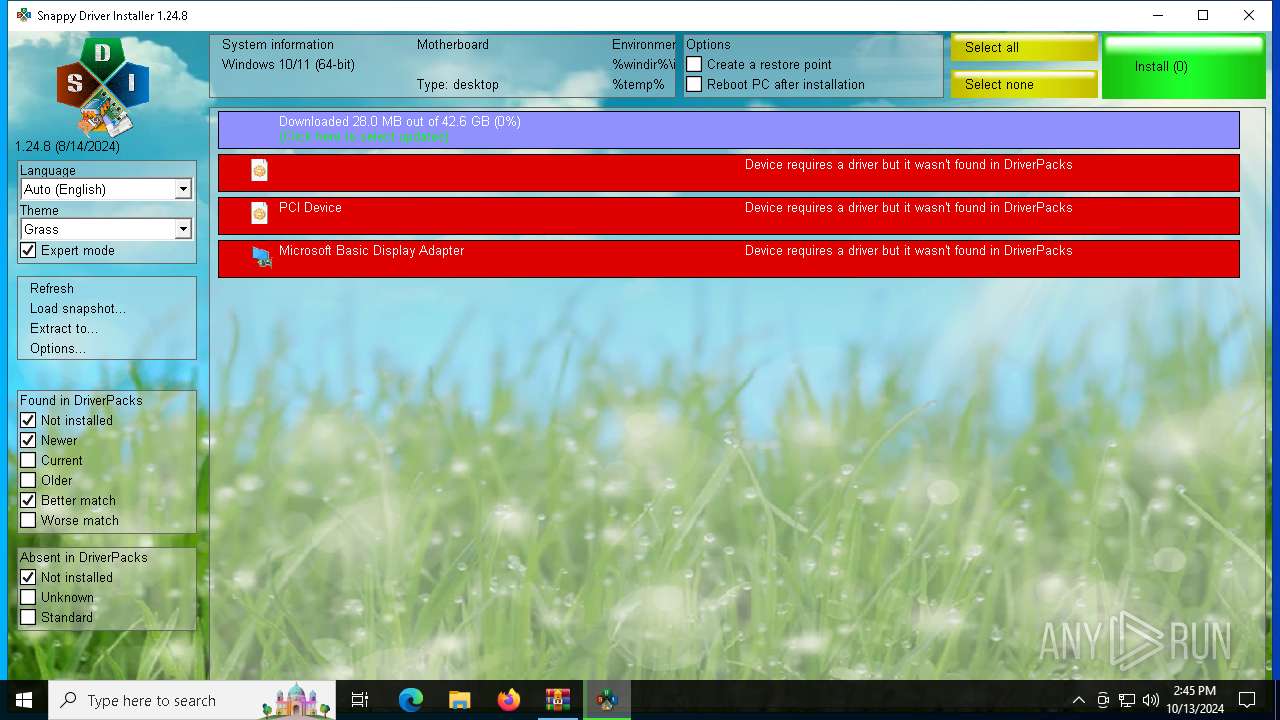Uncheck Not installed under Absent in DriverPacks
The width and height of the screenshot is (1280, 720).
[x=28, y=577]
